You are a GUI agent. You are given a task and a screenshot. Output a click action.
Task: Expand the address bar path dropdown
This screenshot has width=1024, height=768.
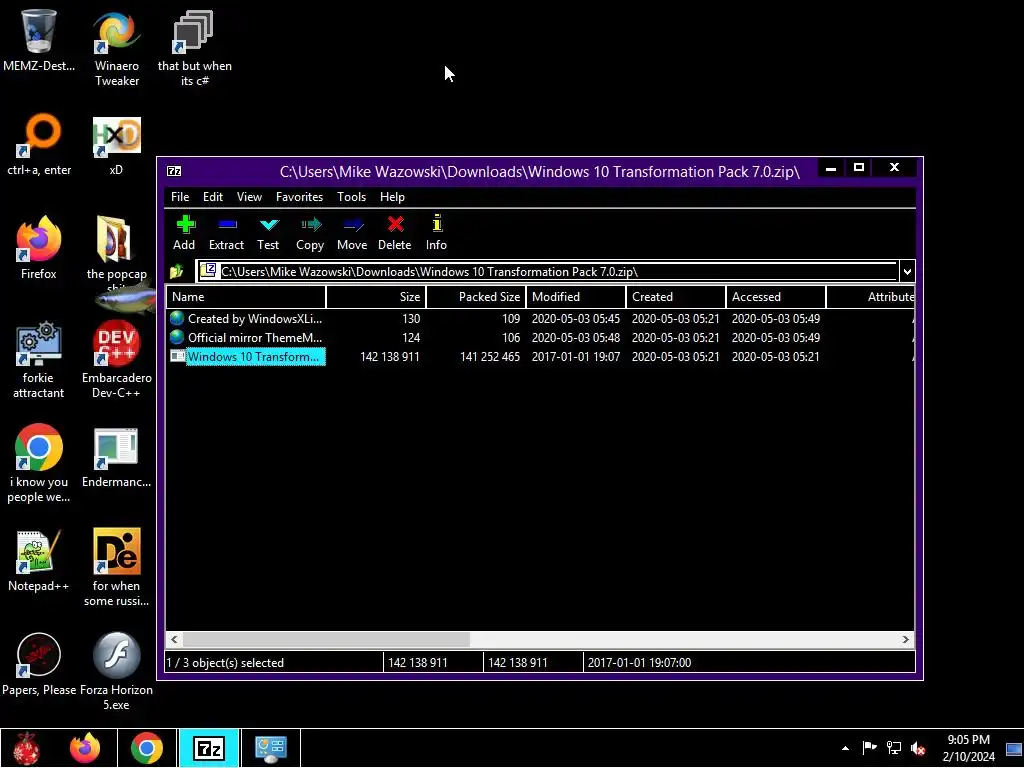click(907, 272)
